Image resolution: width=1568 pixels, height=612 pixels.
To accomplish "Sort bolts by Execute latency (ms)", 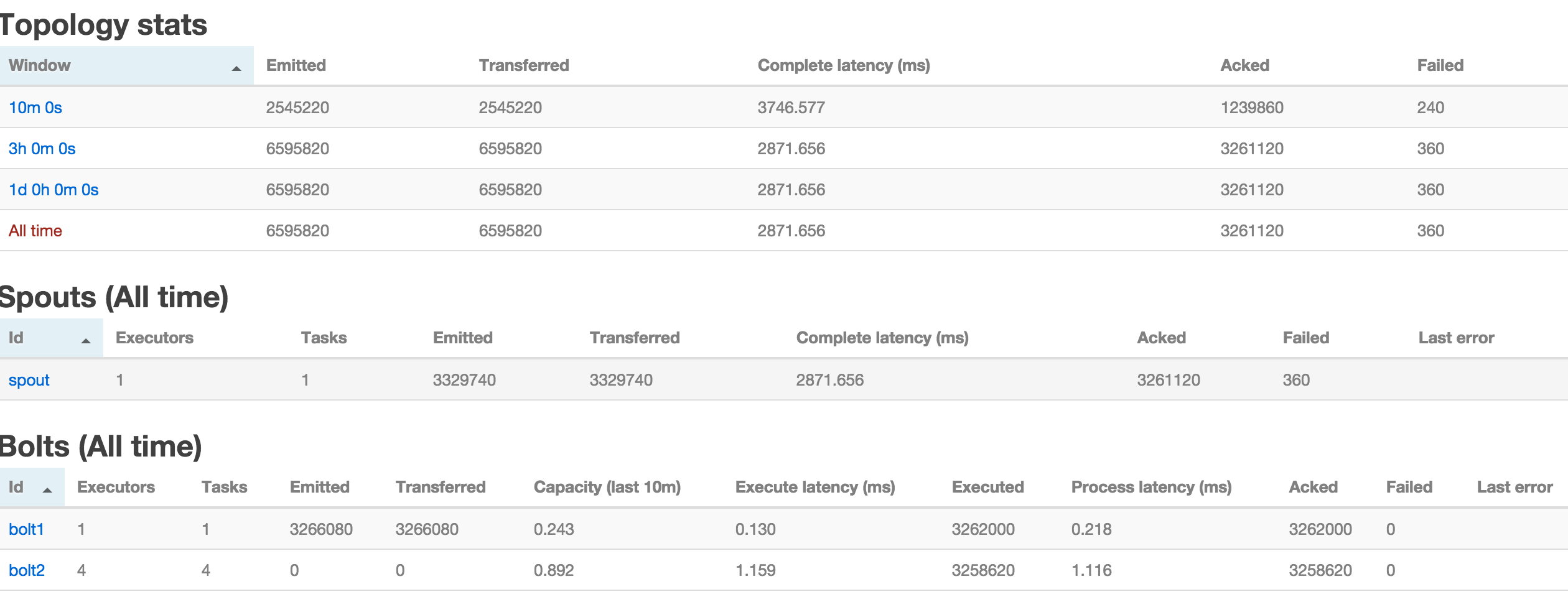I will click(x=815, y=487).
